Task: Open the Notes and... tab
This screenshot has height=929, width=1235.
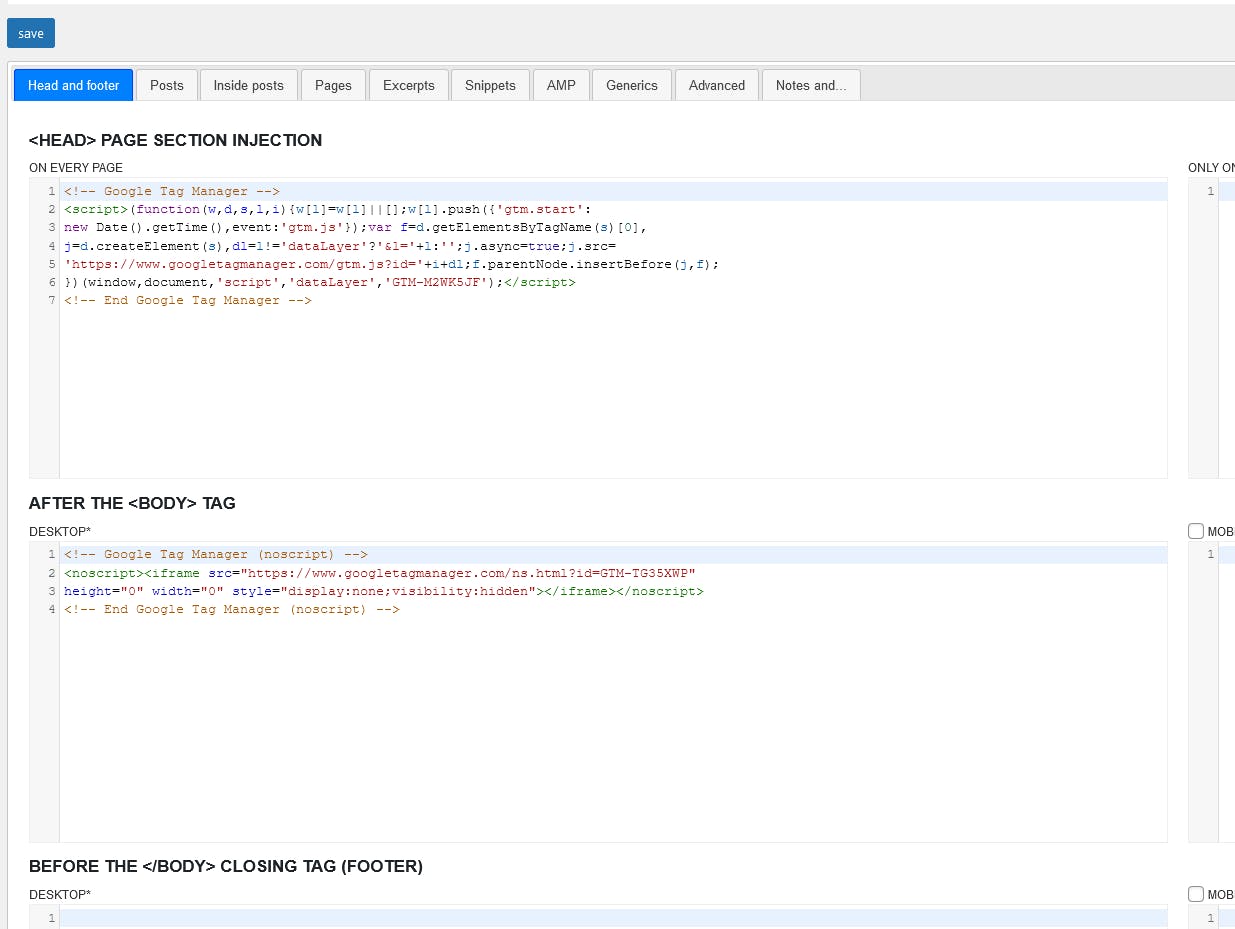Action: click(811, 85)
